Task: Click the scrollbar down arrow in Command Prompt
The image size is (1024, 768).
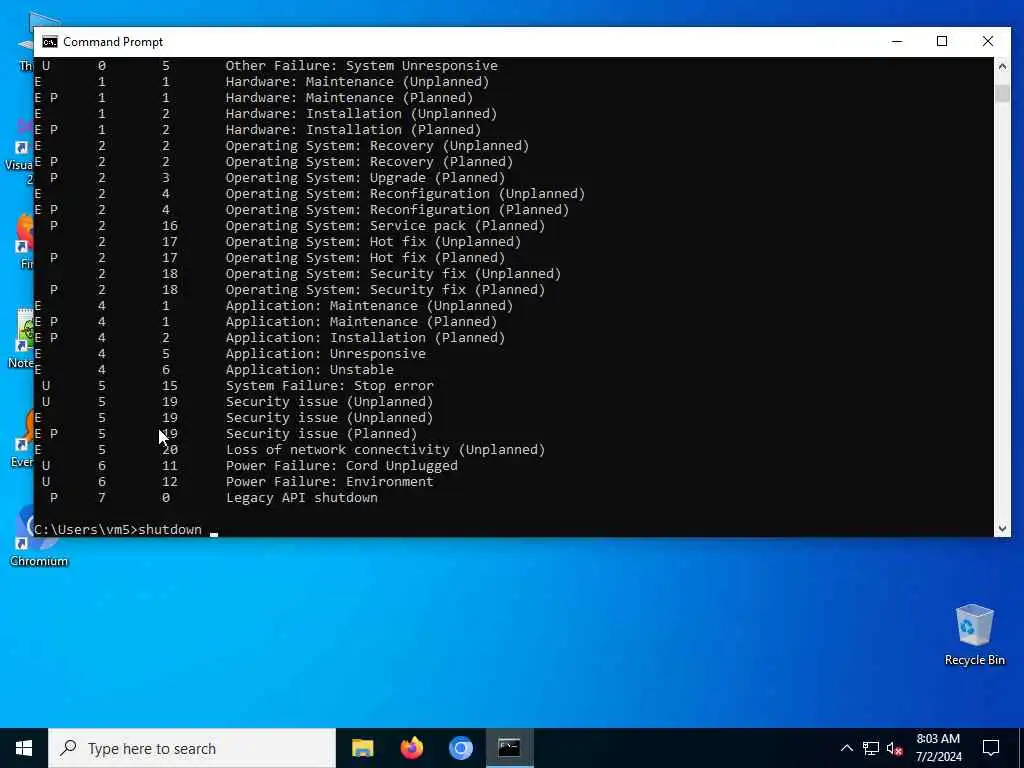Action: (1002, 529)
